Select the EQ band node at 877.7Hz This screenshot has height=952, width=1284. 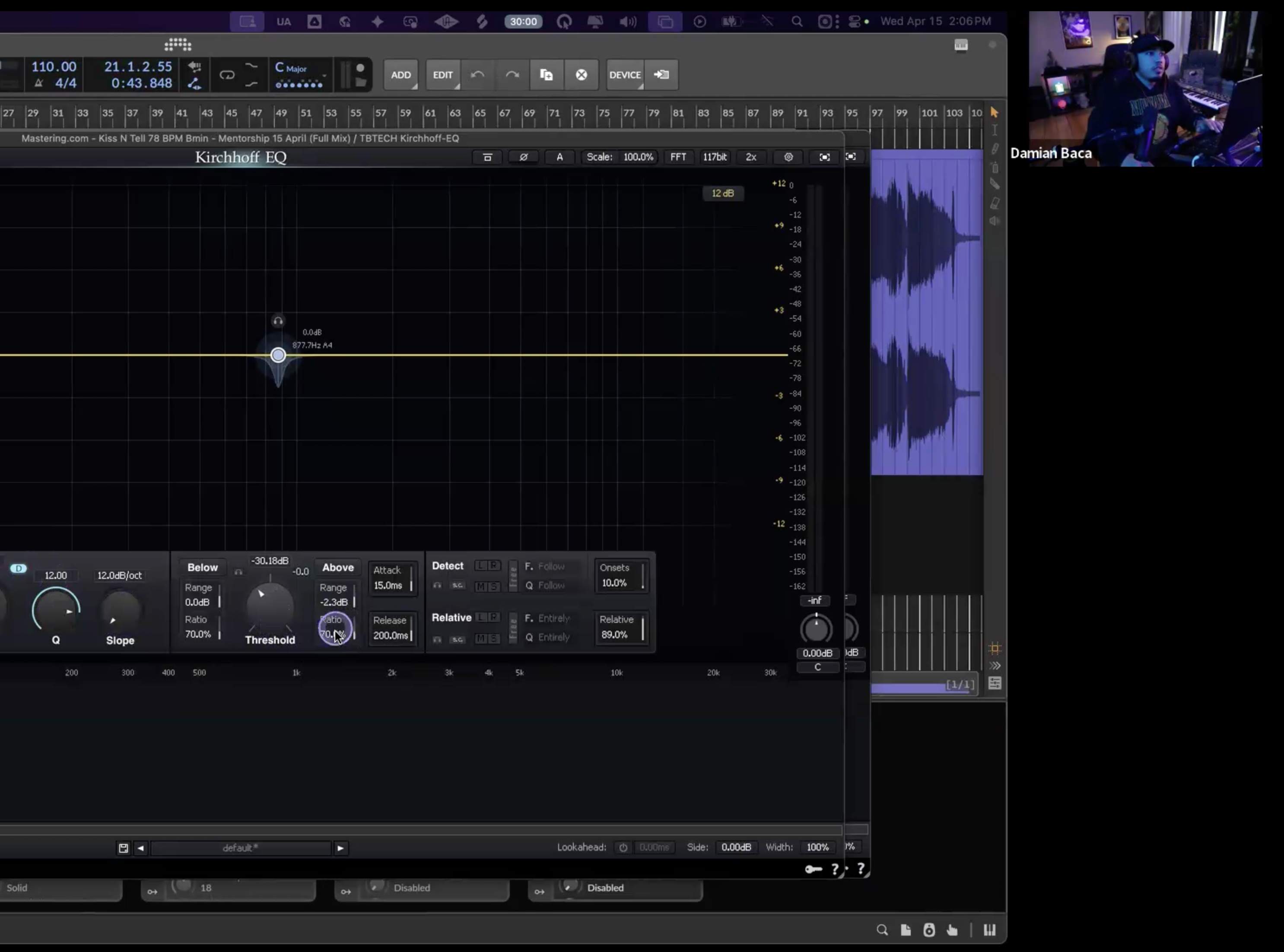(x=278, y=355)
